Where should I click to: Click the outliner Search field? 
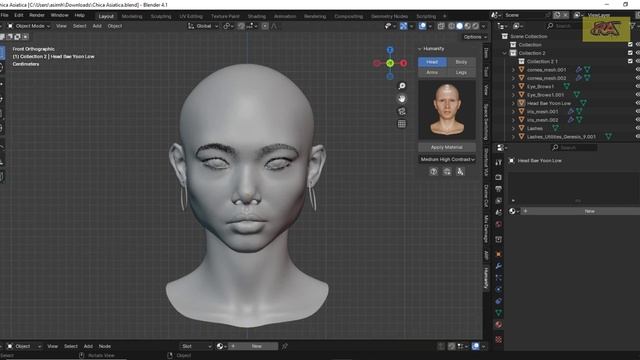pyautogui.click(x=566, y=26)
